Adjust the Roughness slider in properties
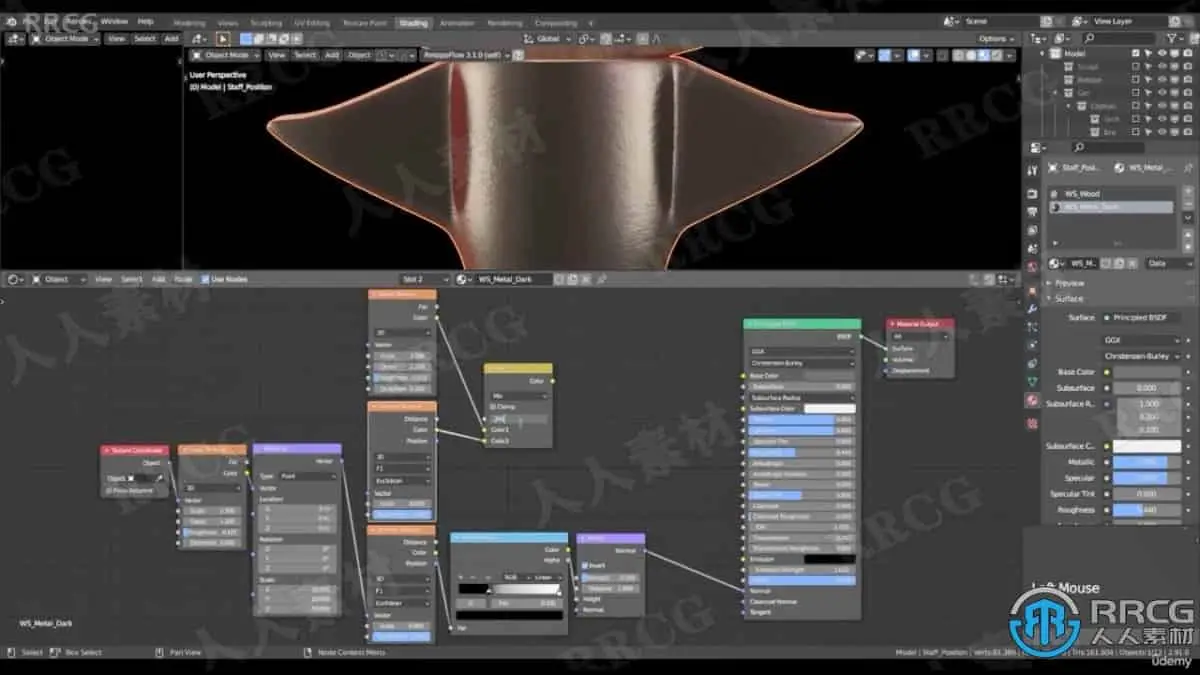This screenshot has height=675, width=1200. coord(1146,509)
